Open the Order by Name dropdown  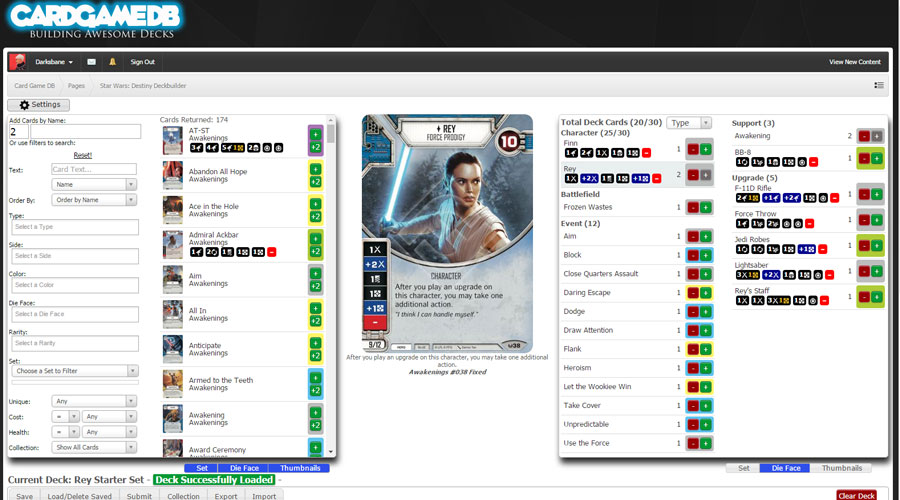click(95, 200)
